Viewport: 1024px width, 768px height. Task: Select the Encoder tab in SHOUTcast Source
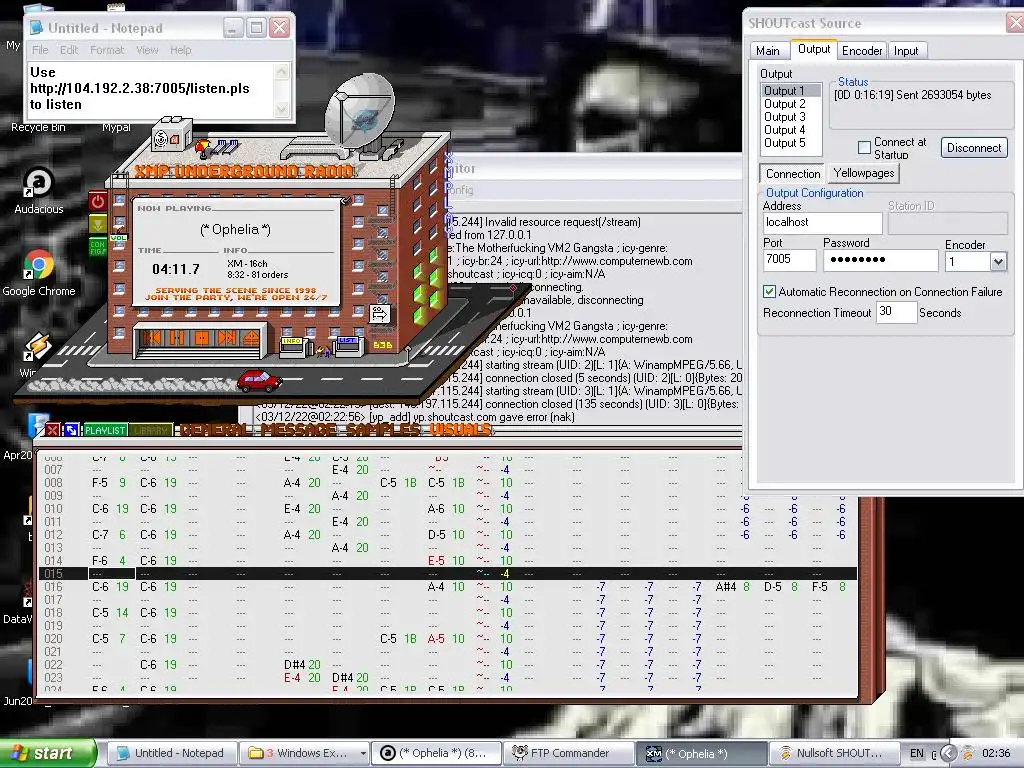862,51
